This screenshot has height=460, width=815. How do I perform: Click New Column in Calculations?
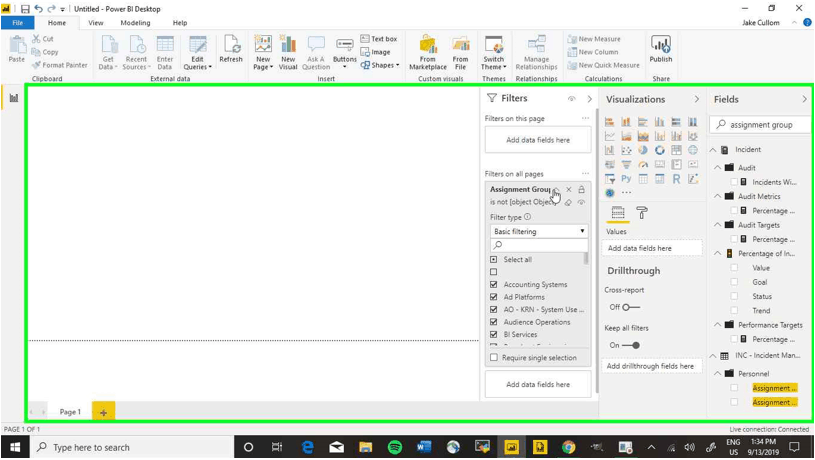593,52
